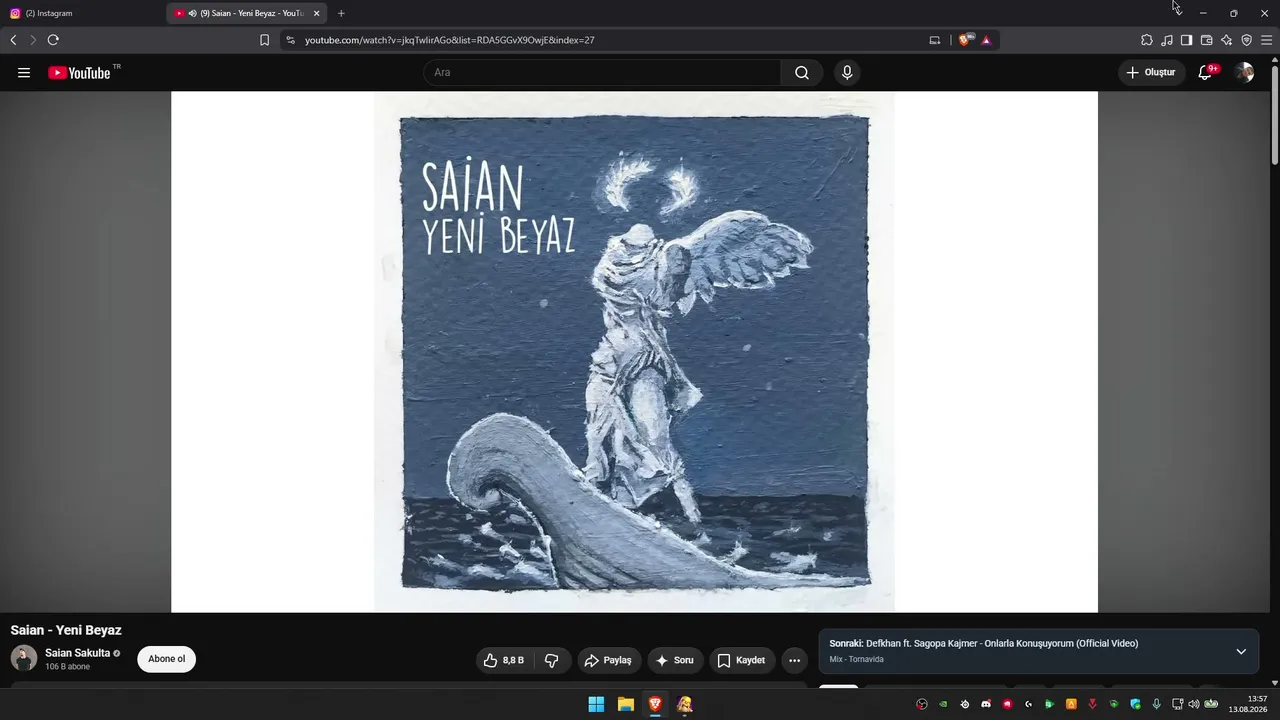Go forward in browser history
This screenshot has height=720, width=1280.
[32, 40]
